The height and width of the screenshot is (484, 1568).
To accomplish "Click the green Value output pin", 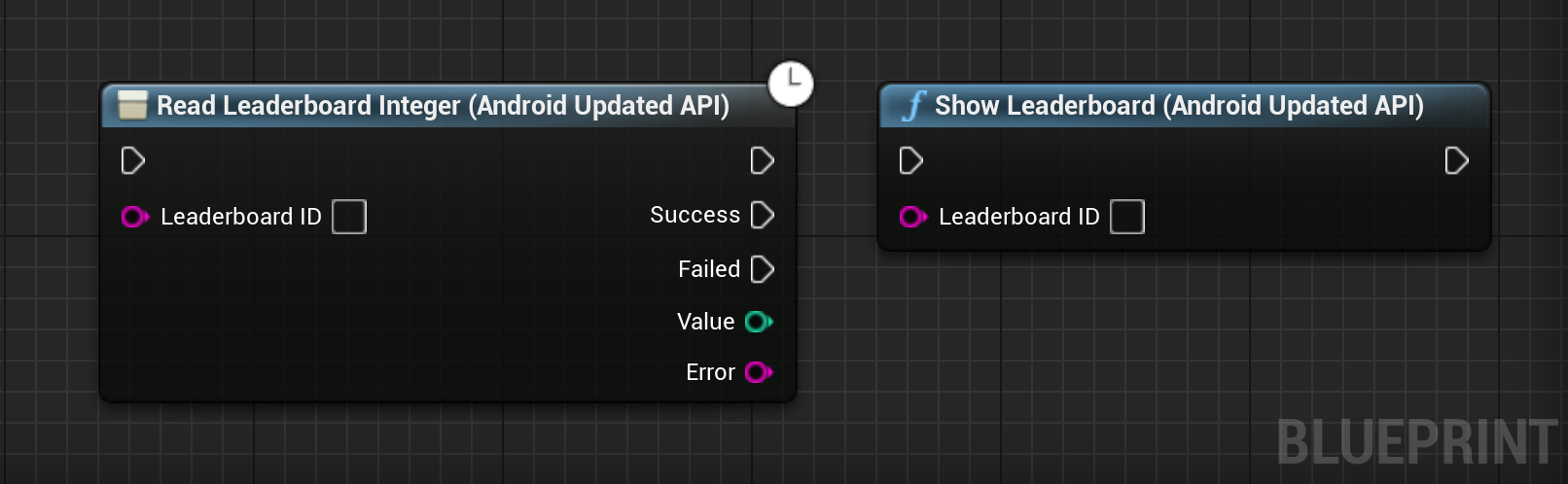I will pyautogui.click(x=759, y=322).
